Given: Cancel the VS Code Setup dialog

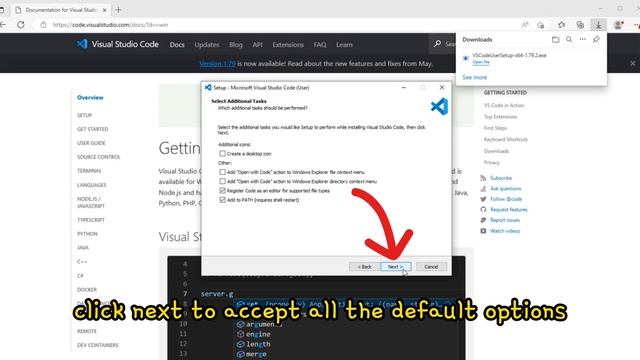Looking at the screenshot, I should pyautogui.click(x=431, y=267).
